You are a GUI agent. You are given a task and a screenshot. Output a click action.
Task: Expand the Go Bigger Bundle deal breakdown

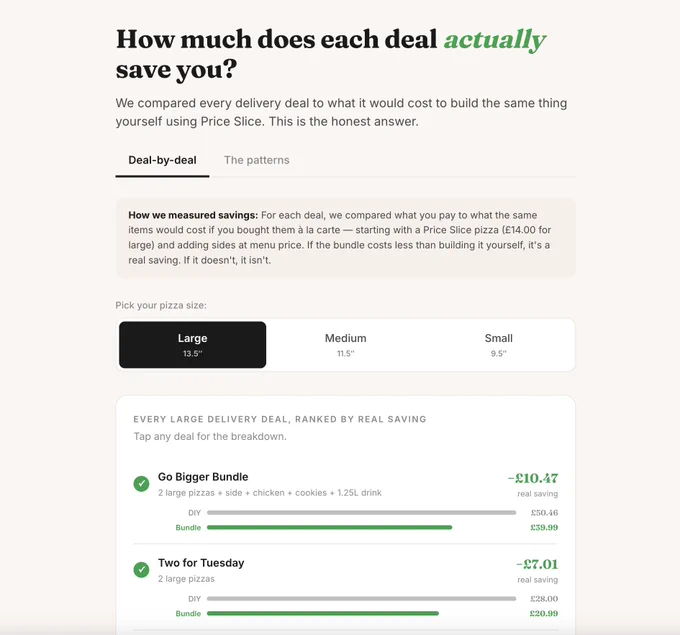pos(346,501)
